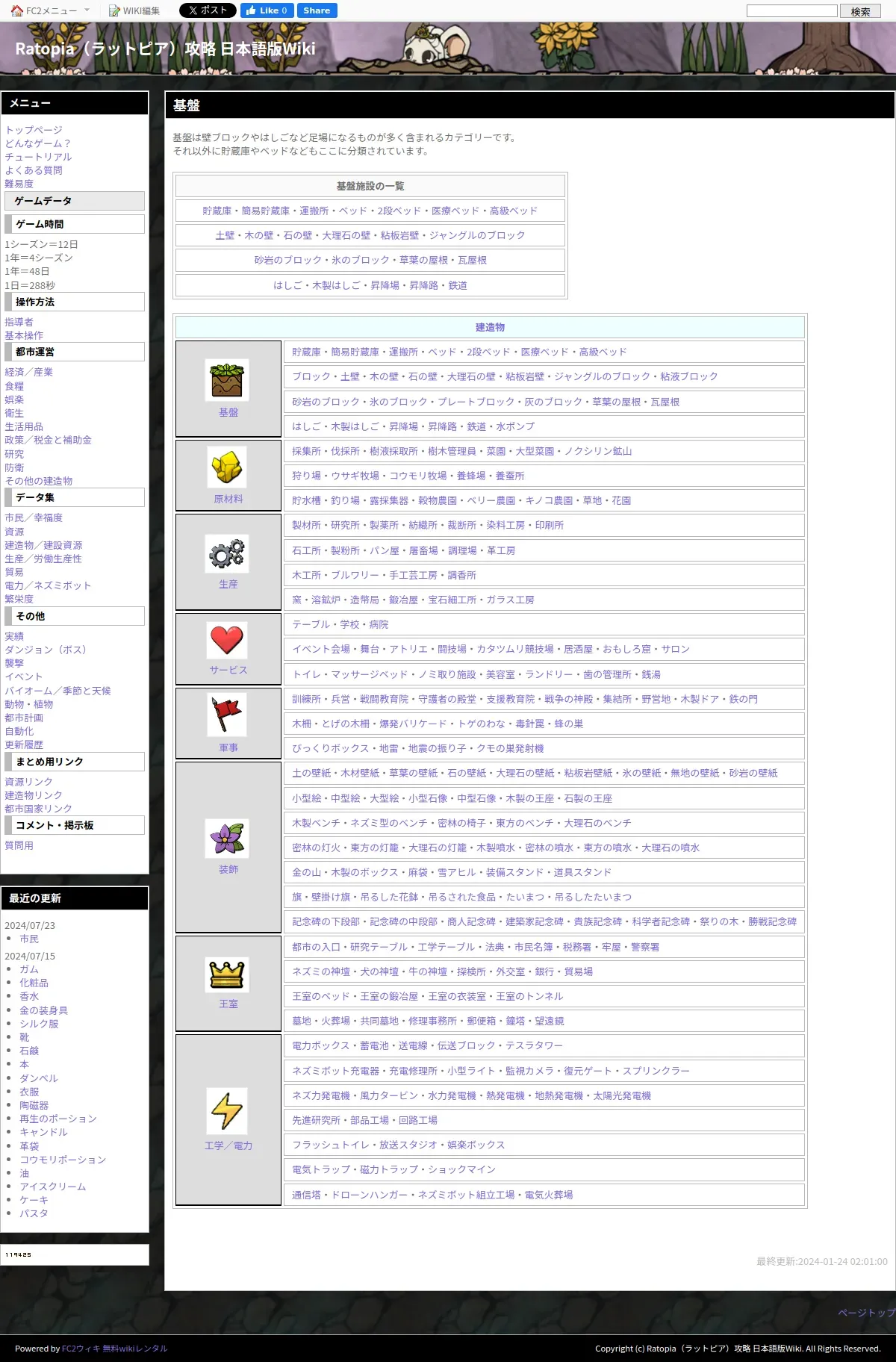Click the X ポスト share button
The width and height of the screenshot is (896, 1362).
(208, 10)
